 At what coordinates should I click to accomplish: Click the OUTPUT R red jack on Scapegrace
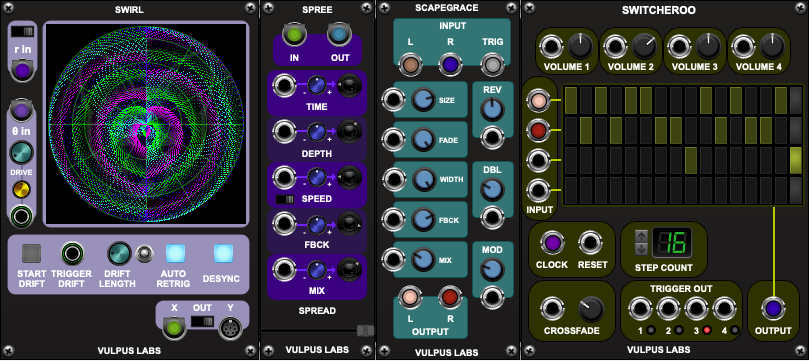click(x=450, y=297)
